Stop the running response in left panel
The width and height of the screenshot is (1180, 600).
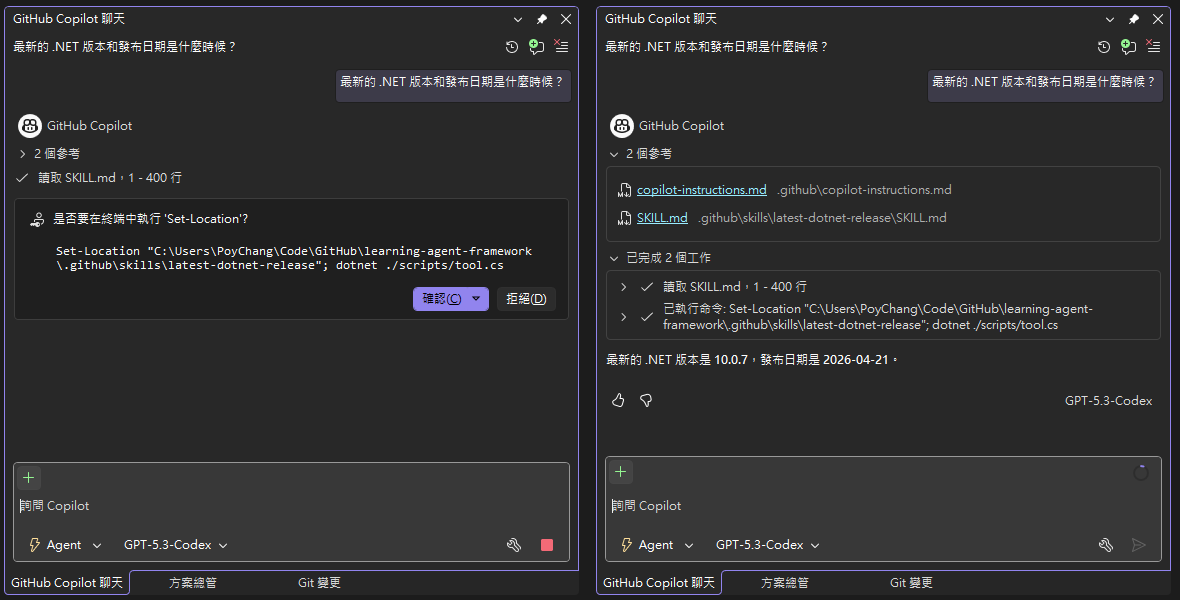coord(547,545)
